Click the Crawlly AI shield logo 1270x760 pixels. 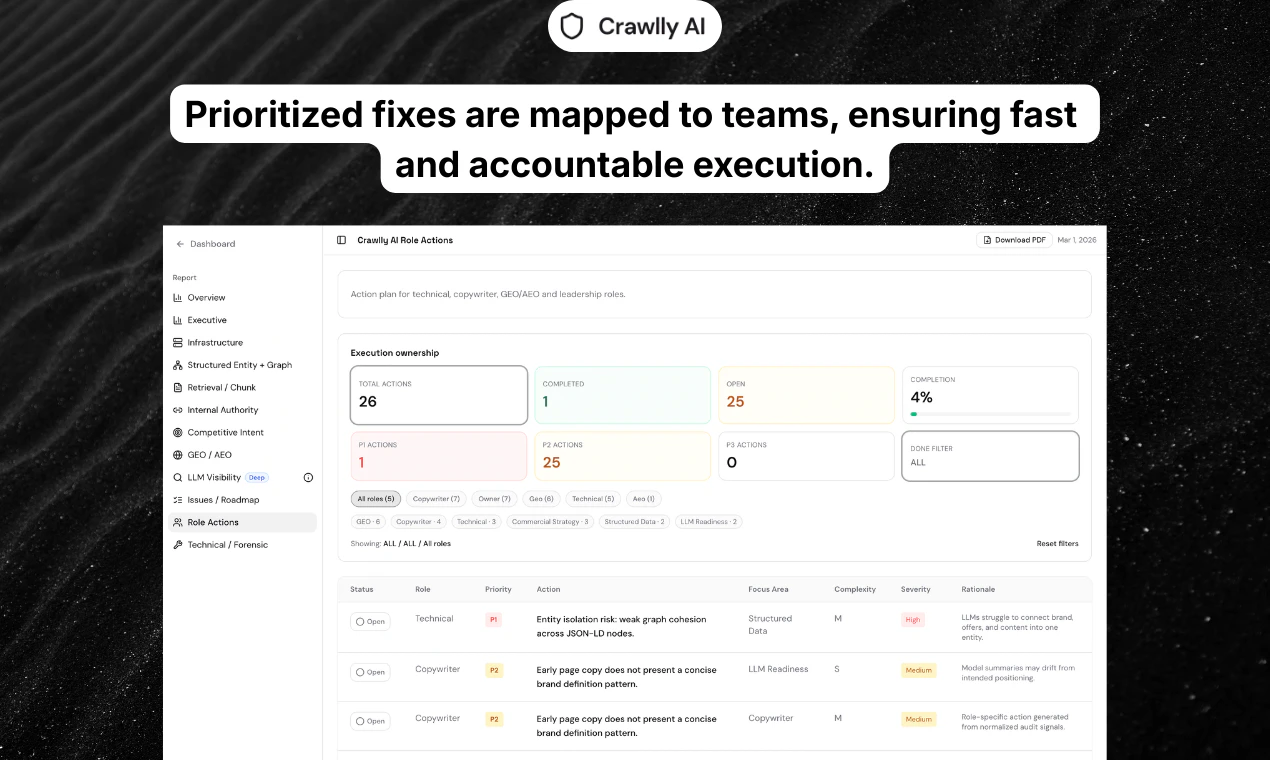(571, 26)
